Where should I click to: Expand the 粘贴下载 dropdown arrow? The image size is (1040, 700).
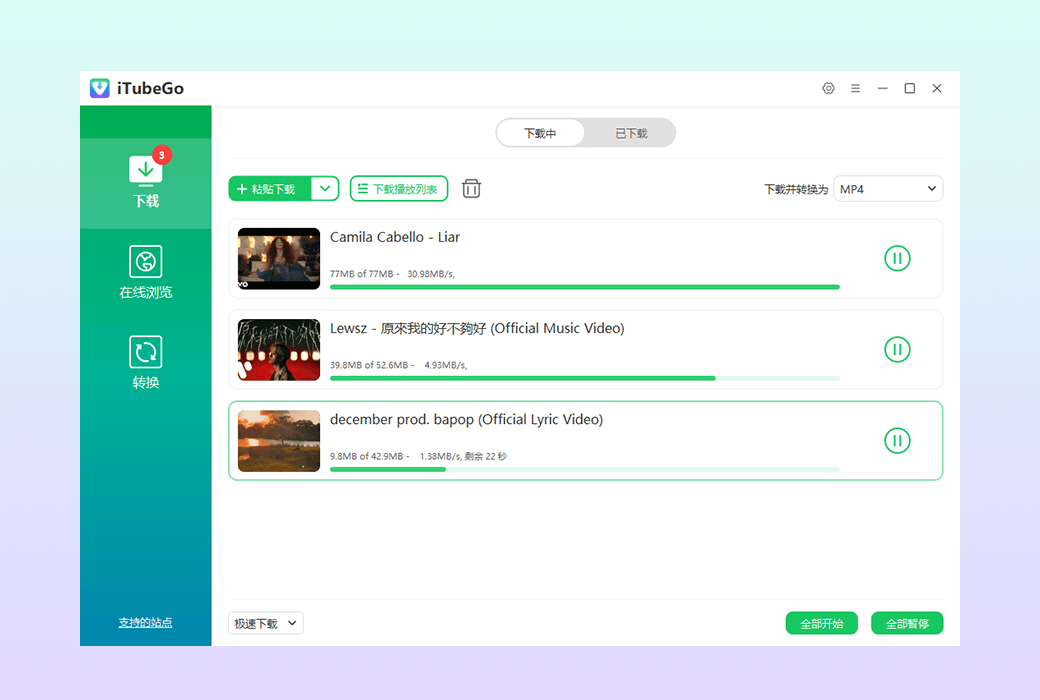325,188
